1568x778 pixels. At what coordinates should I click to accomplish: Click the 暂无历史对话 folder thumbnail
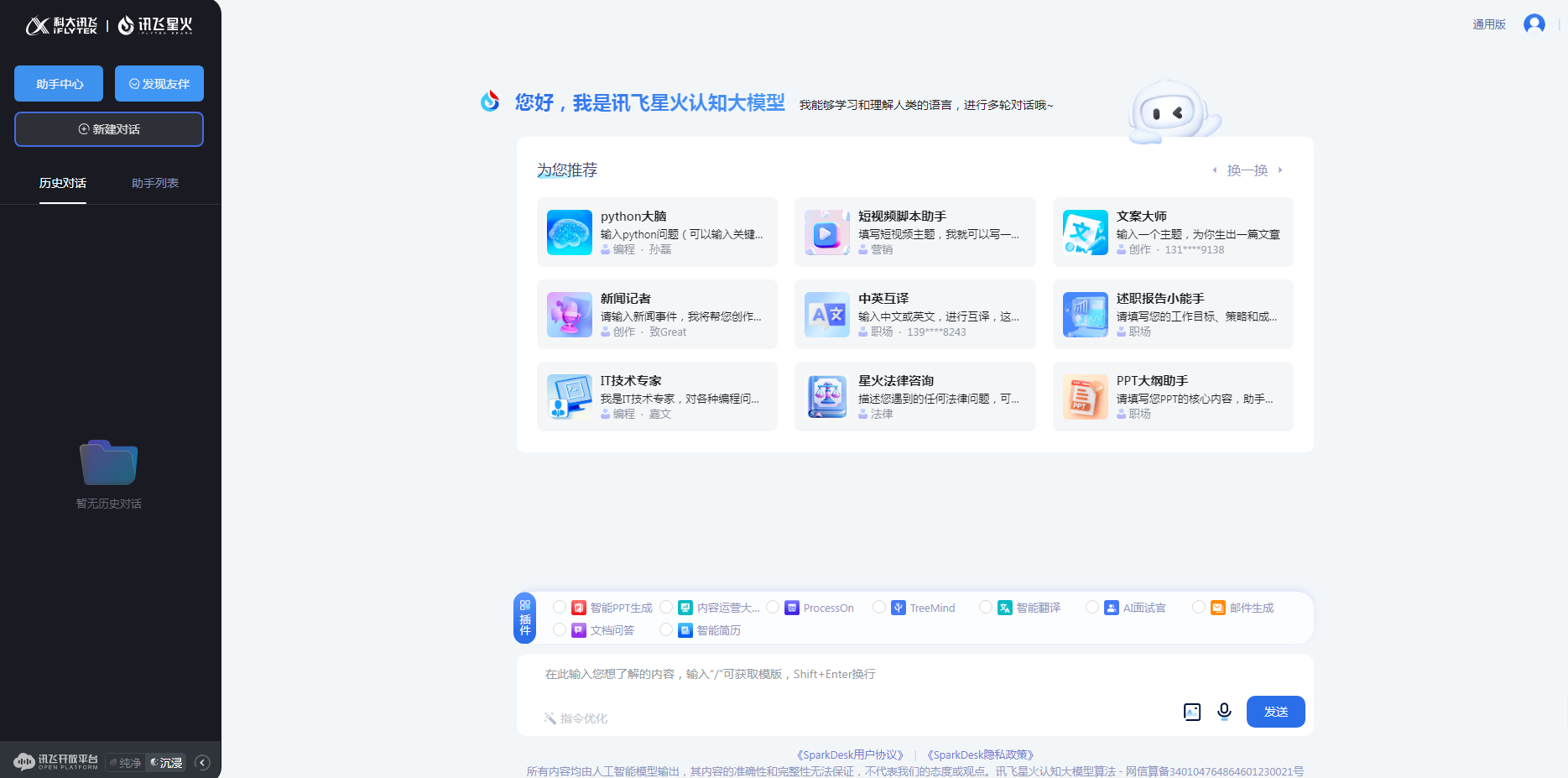pos(108,462)
